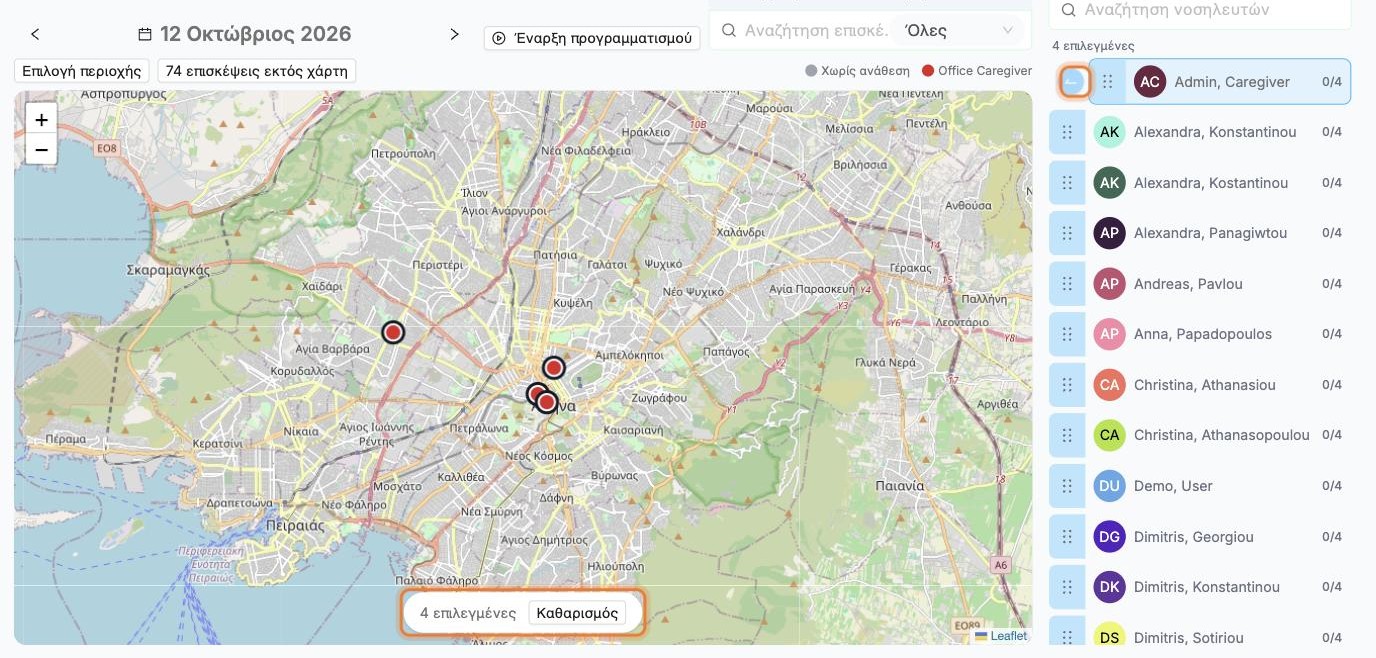Click the CA avatar of Christina, Athanasiou
Screen dimensions: 1376x658
tap(1109, 385)
